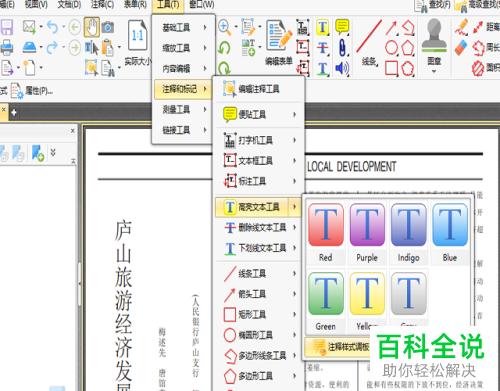The image size is (500, 391).
Task: Expand the 标注工具 submenu arrow
Action: 294,181
